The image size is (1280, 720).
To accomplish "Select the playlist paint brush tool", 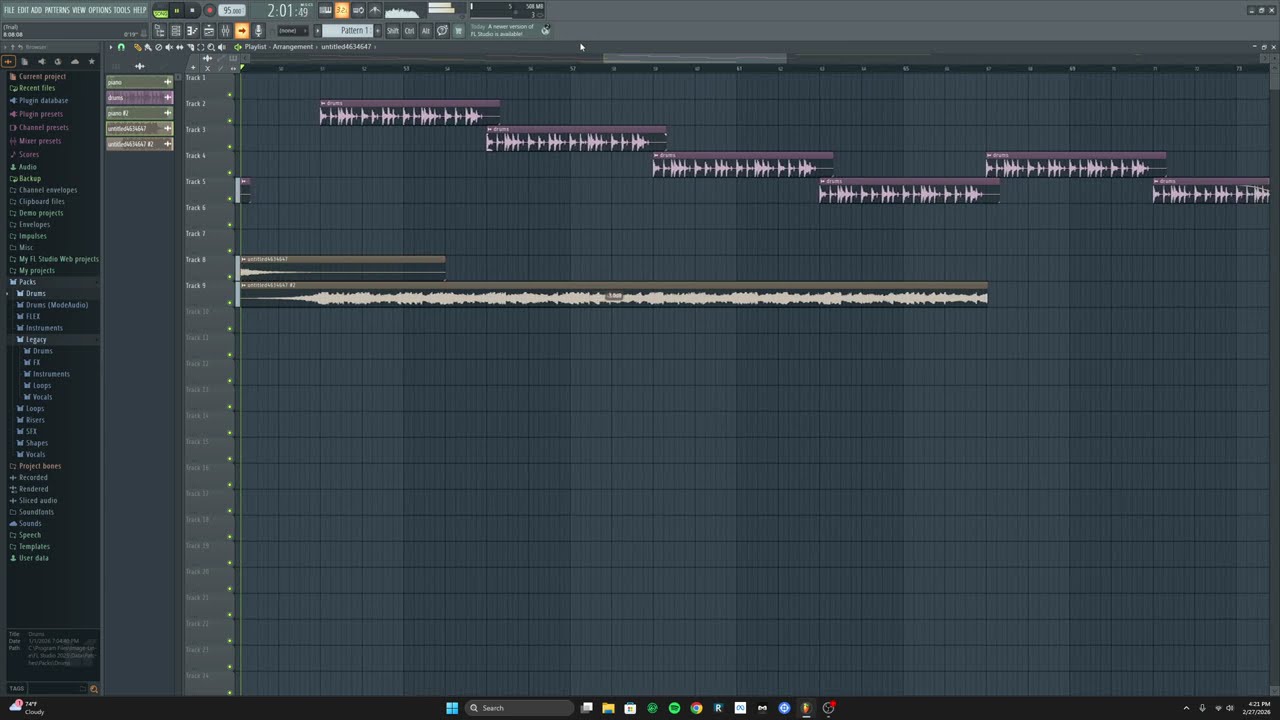I will [x=148, y=47].
